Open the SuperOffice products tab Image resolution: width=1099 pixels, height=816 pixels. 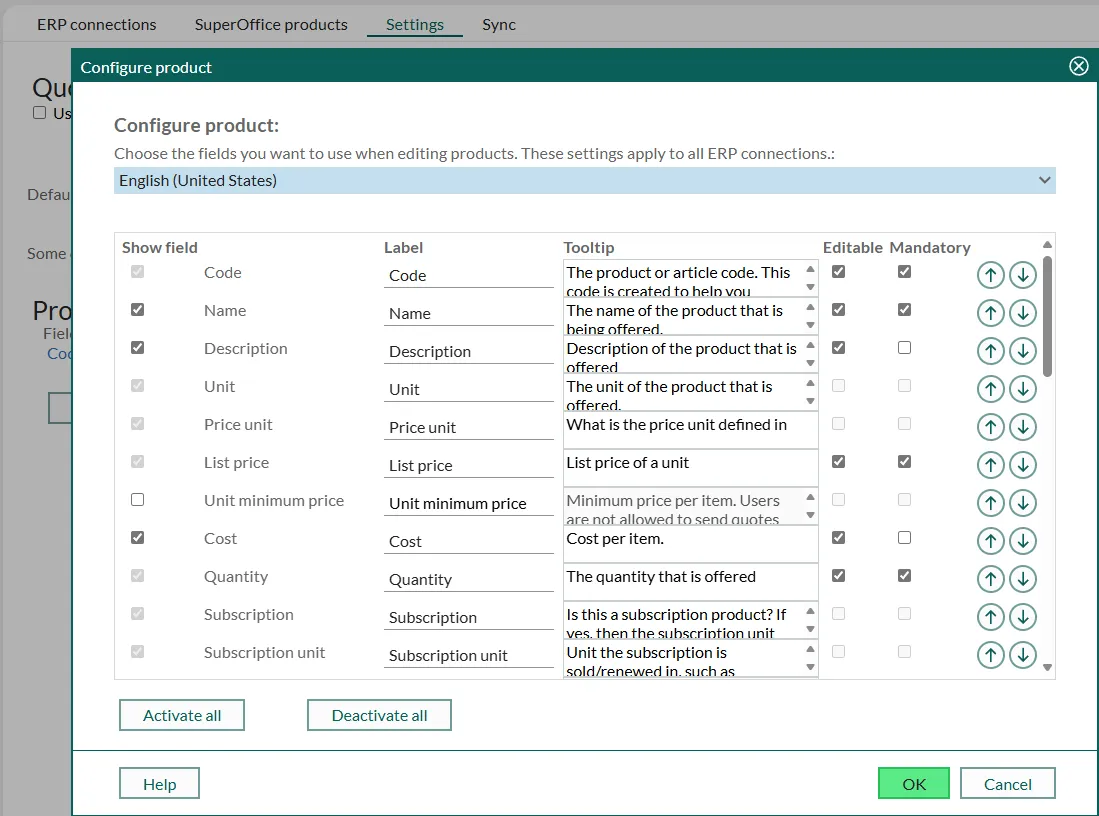271,24
